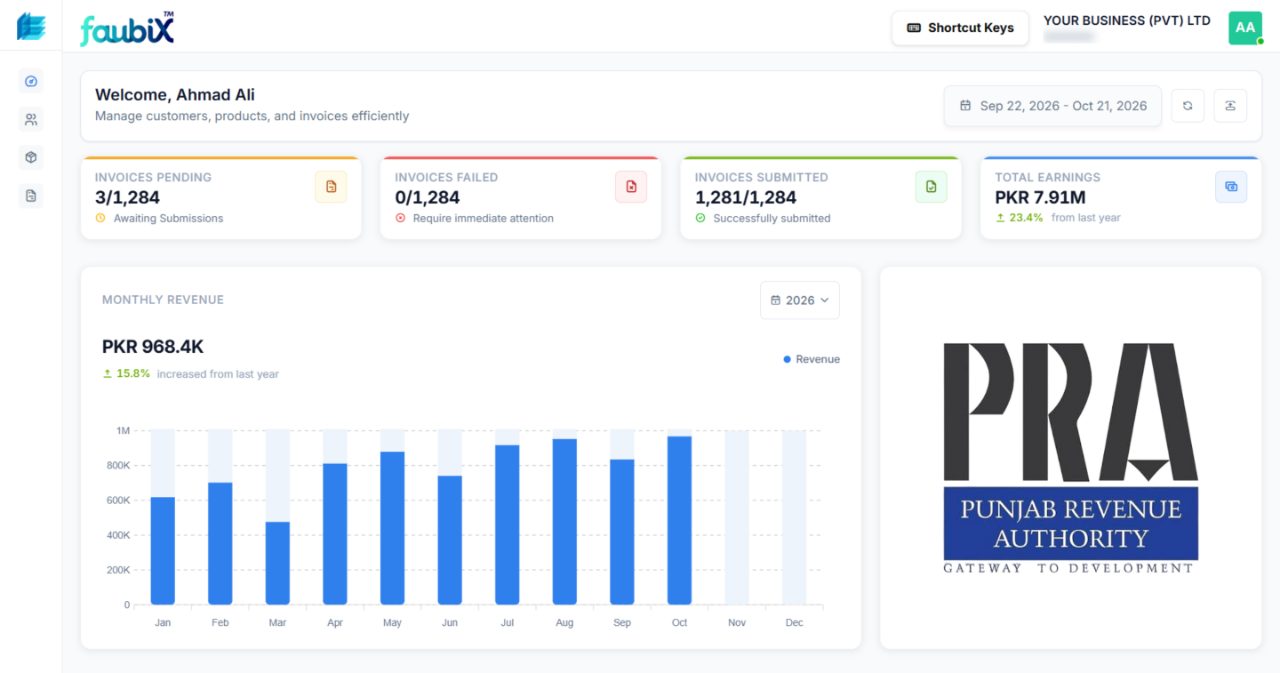Click the Aug revenue bar
The height and width of the screenshot is (673, 1280).
point(565,522)
